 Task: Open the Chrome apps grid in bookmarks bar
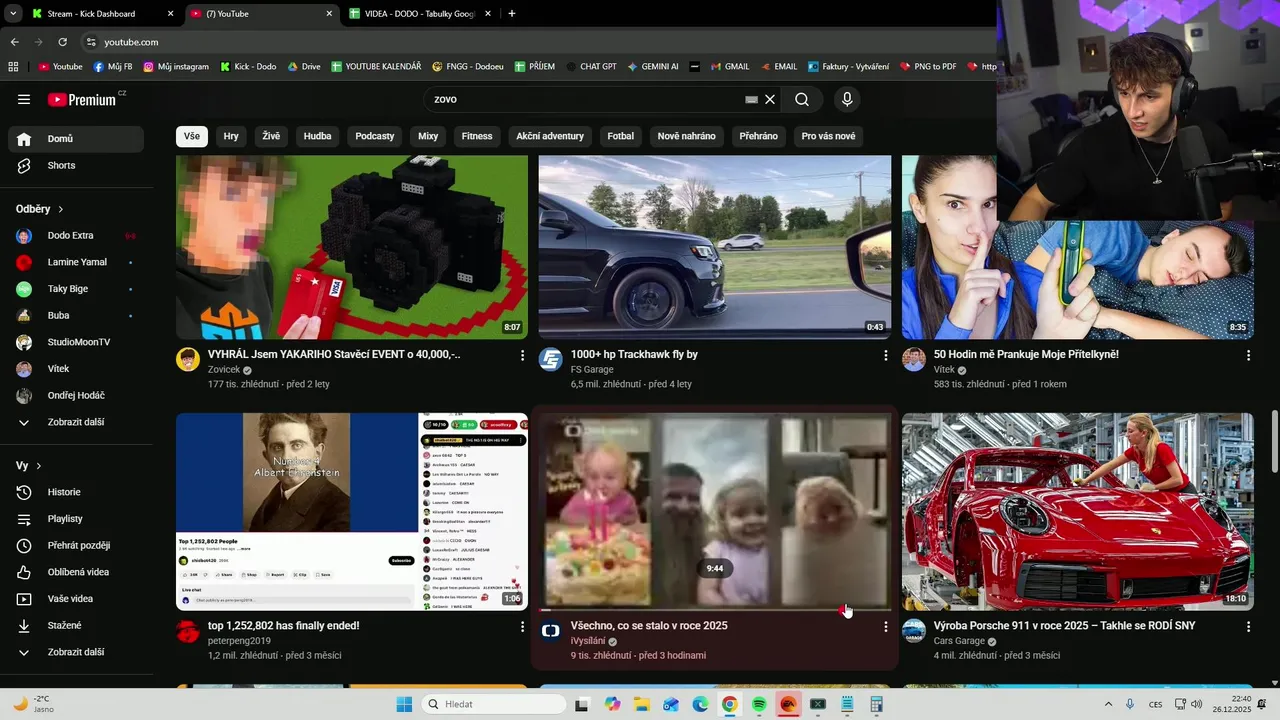point(13,66)
